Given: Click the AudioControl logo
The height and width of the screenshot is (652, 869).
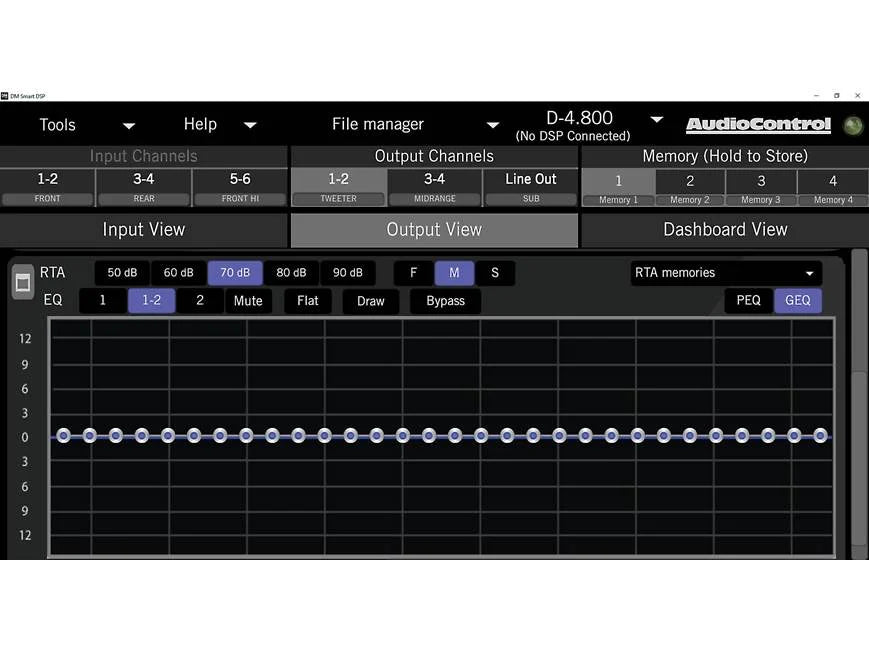Looking at the screenshot, I should pos(758,125).
